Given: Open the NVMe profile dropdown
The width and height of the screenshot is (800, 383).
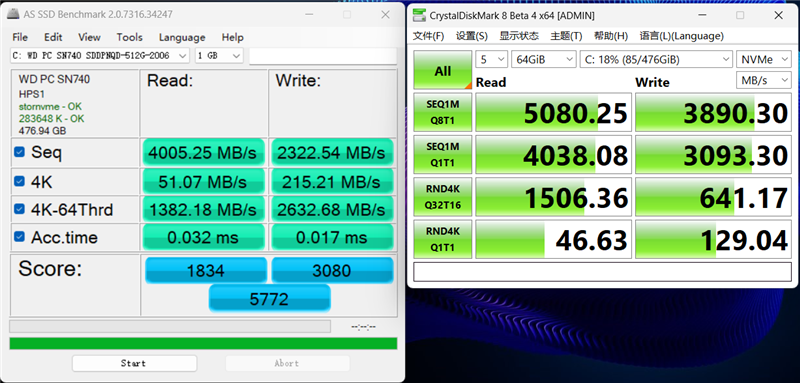Looking at the screenshot, I should [x=764, y=60].
